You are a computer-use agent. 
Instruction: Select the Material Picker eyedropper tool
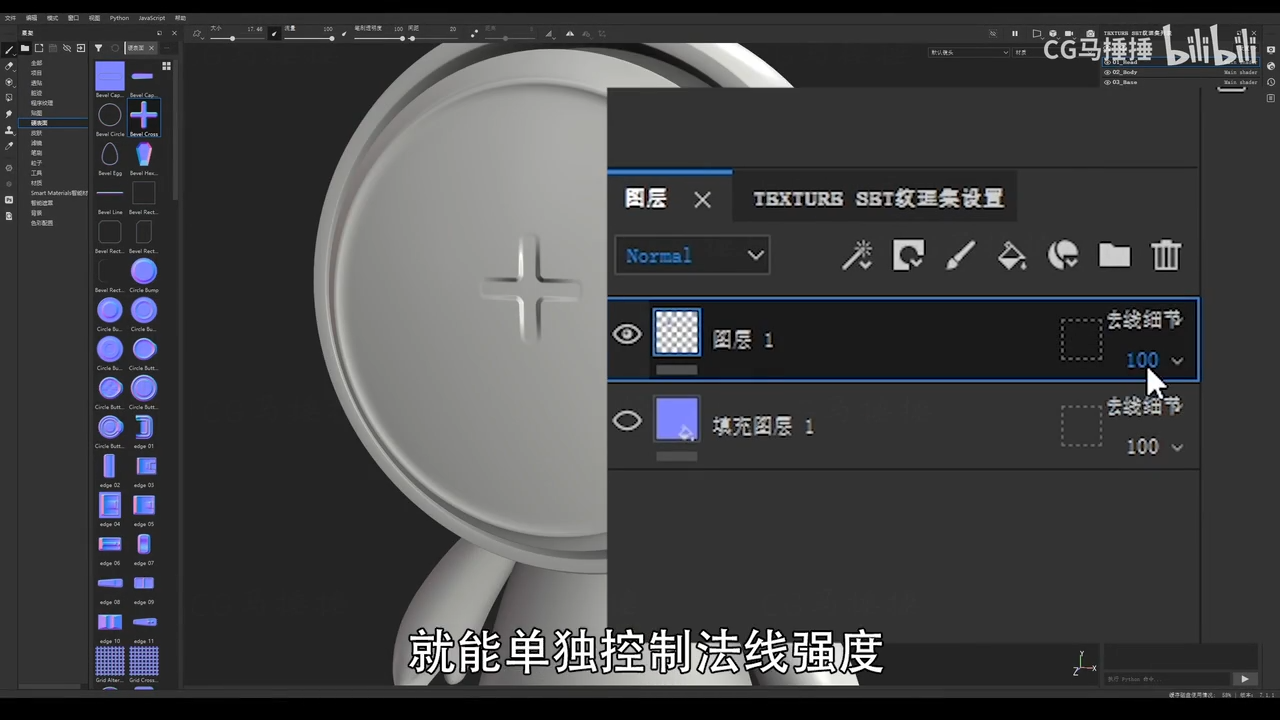click(9, 146)
